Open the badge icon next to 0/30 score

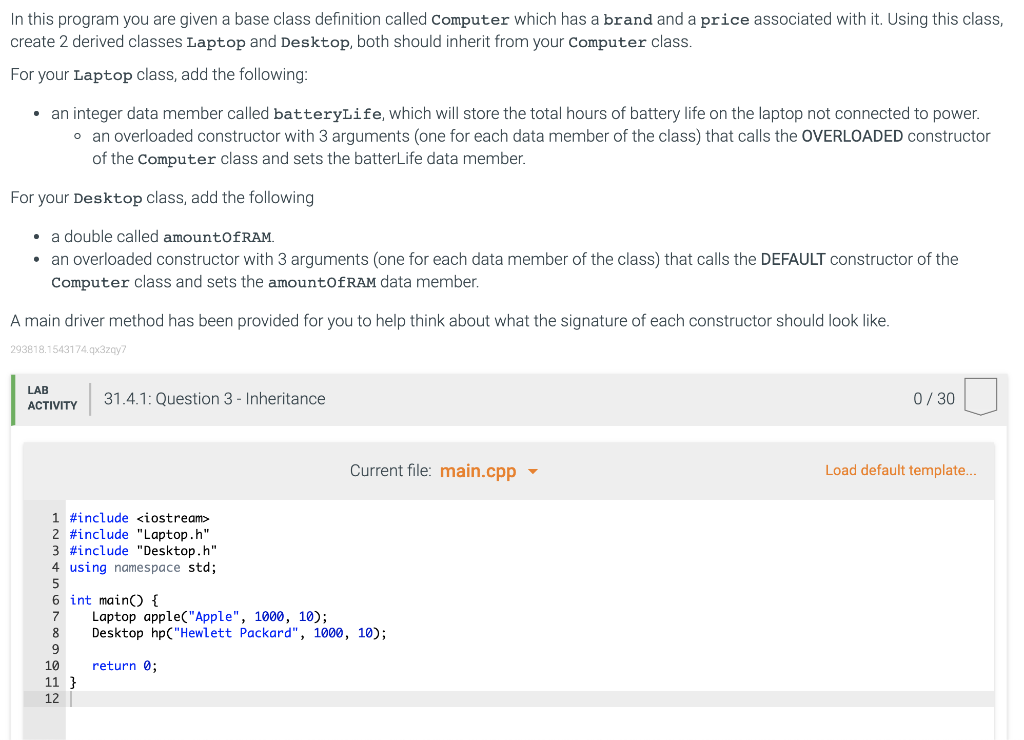click(981, 396)
